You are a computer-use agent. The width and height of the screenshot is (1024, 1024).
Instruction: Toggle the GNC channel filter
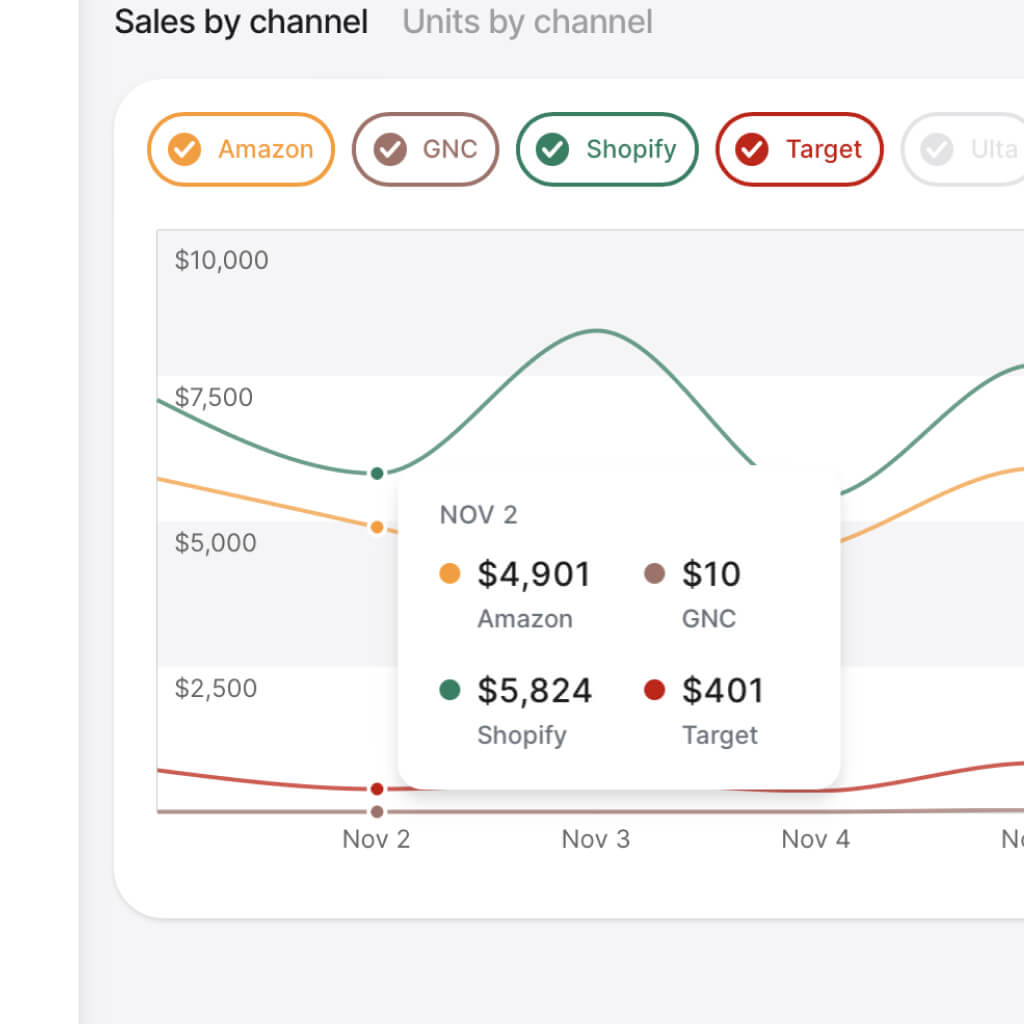[425, 149]
